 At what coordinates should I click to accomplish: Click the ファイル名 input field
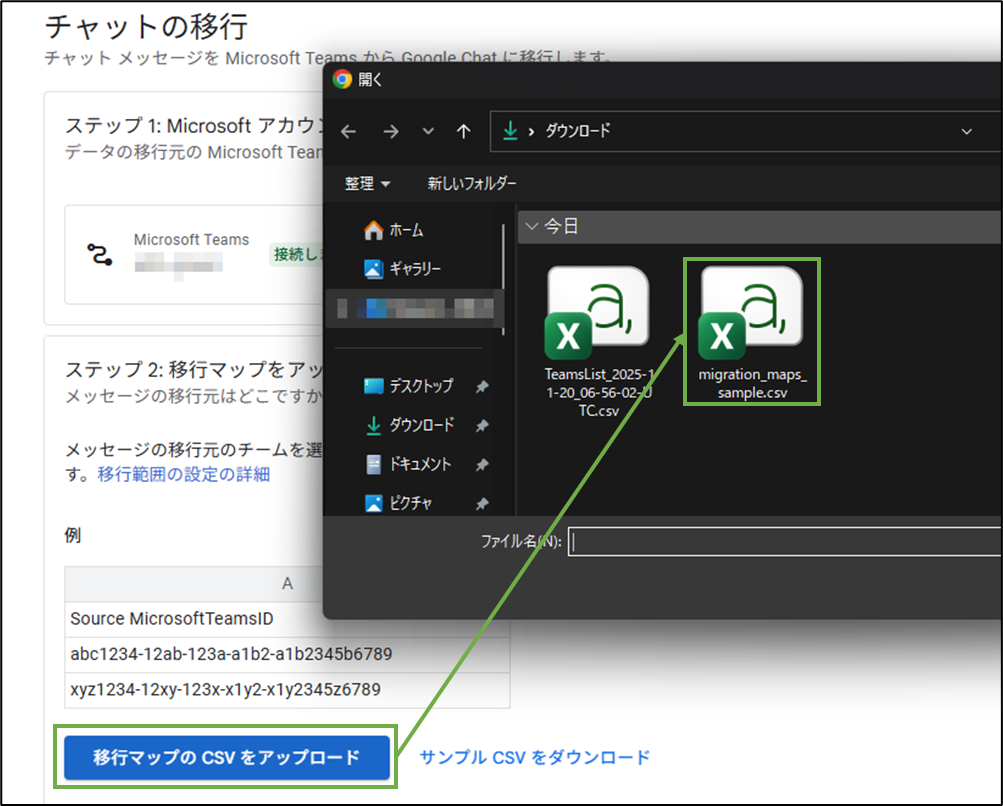pos(784,542)
